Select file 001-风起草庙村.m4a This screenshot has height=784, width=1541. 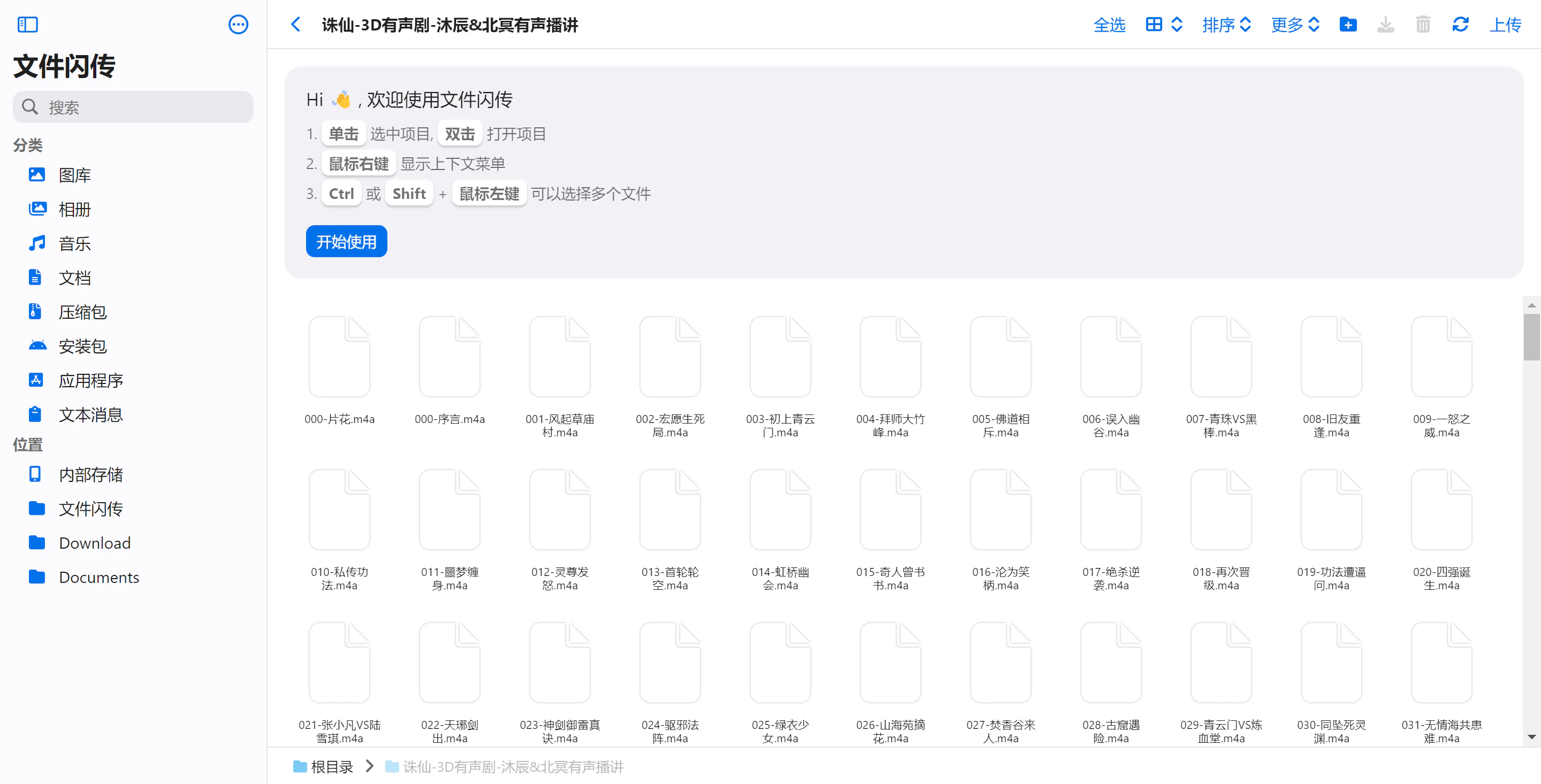point(560,376)
